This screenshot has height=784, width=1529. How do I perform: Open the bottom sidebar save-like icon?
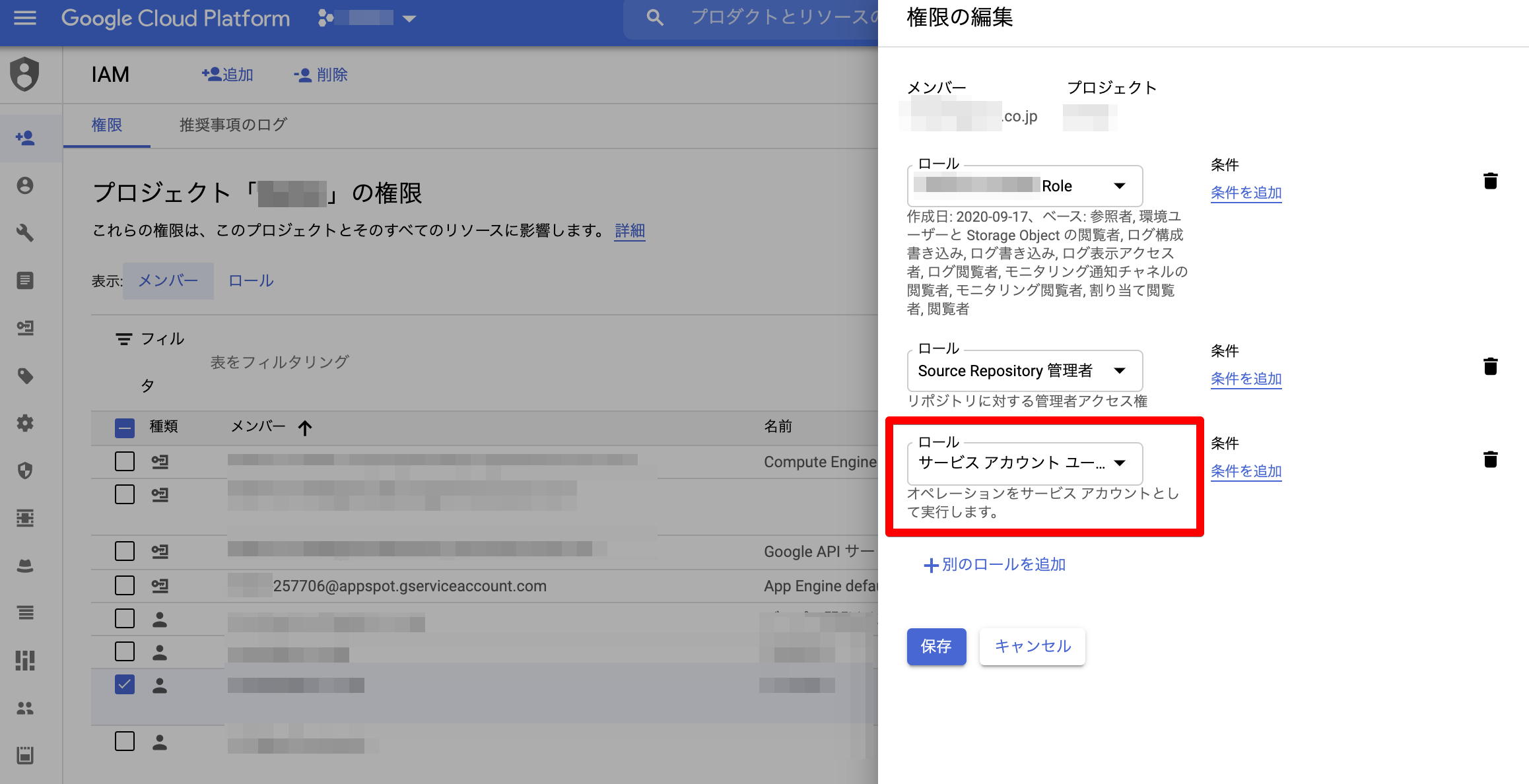tap(25, 756)
